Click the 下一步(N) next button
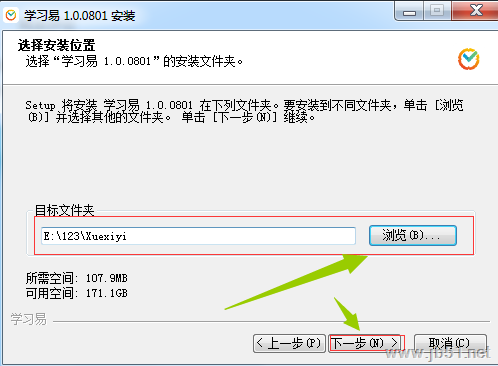This screenshot has height=366, width=498. [365, 343]
